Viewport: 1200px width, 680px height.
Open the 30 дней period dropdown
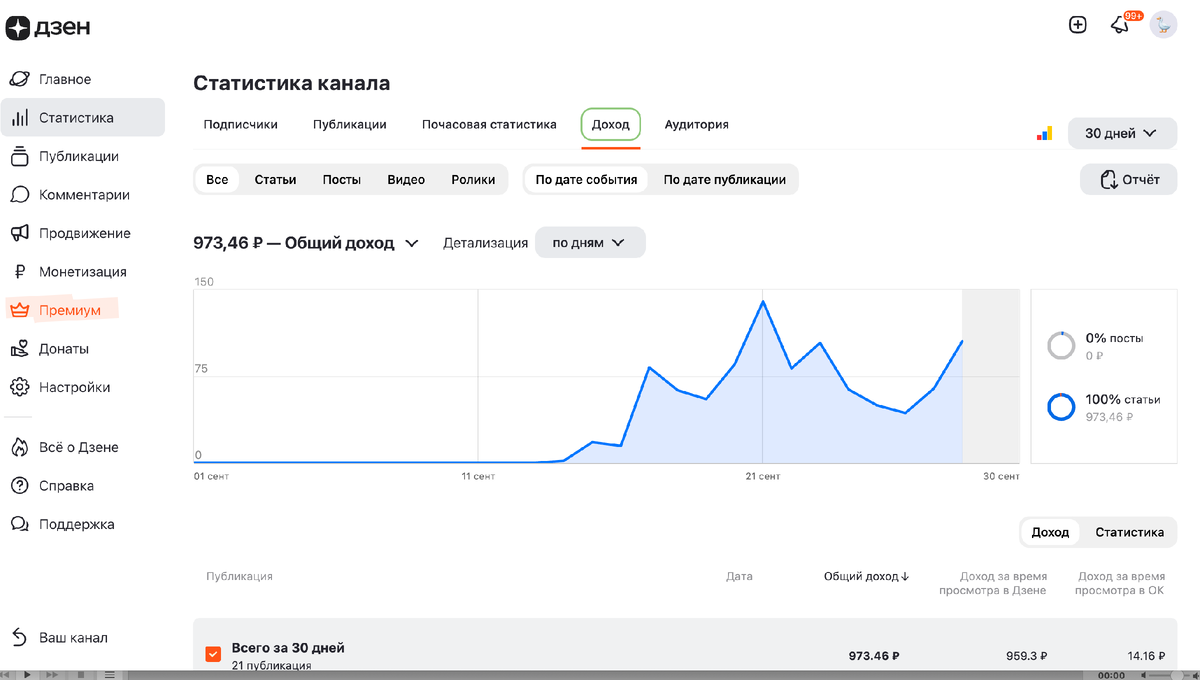pyautogui.click(x=1122, y=133)
